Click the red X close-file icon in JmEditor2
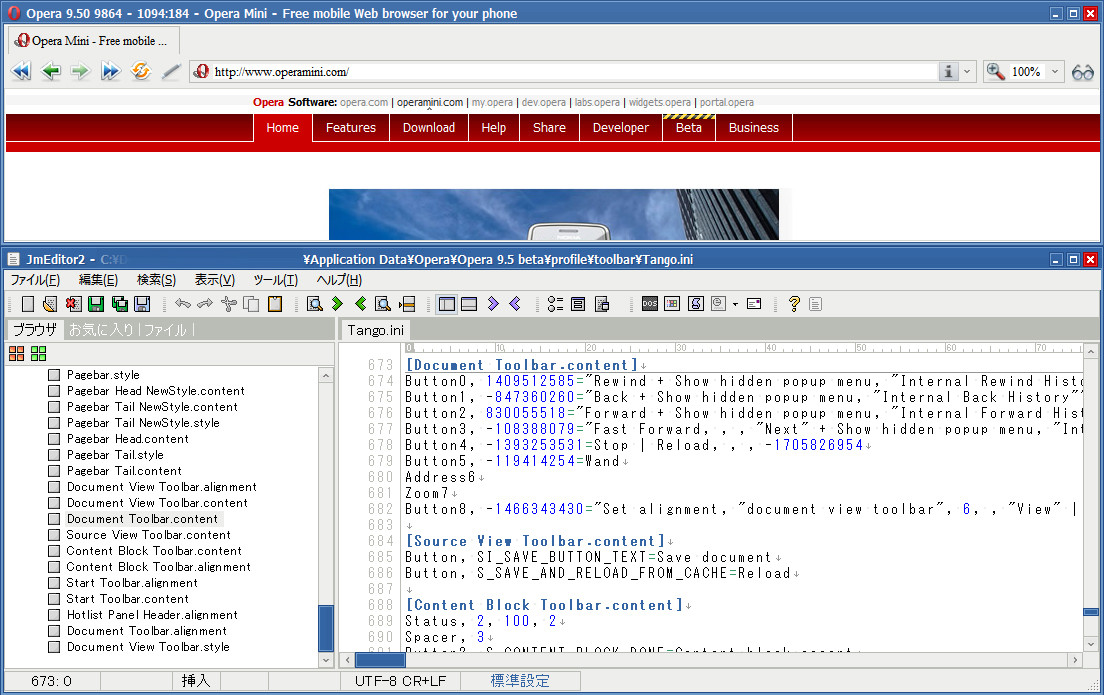 click(x=73, y=303)
